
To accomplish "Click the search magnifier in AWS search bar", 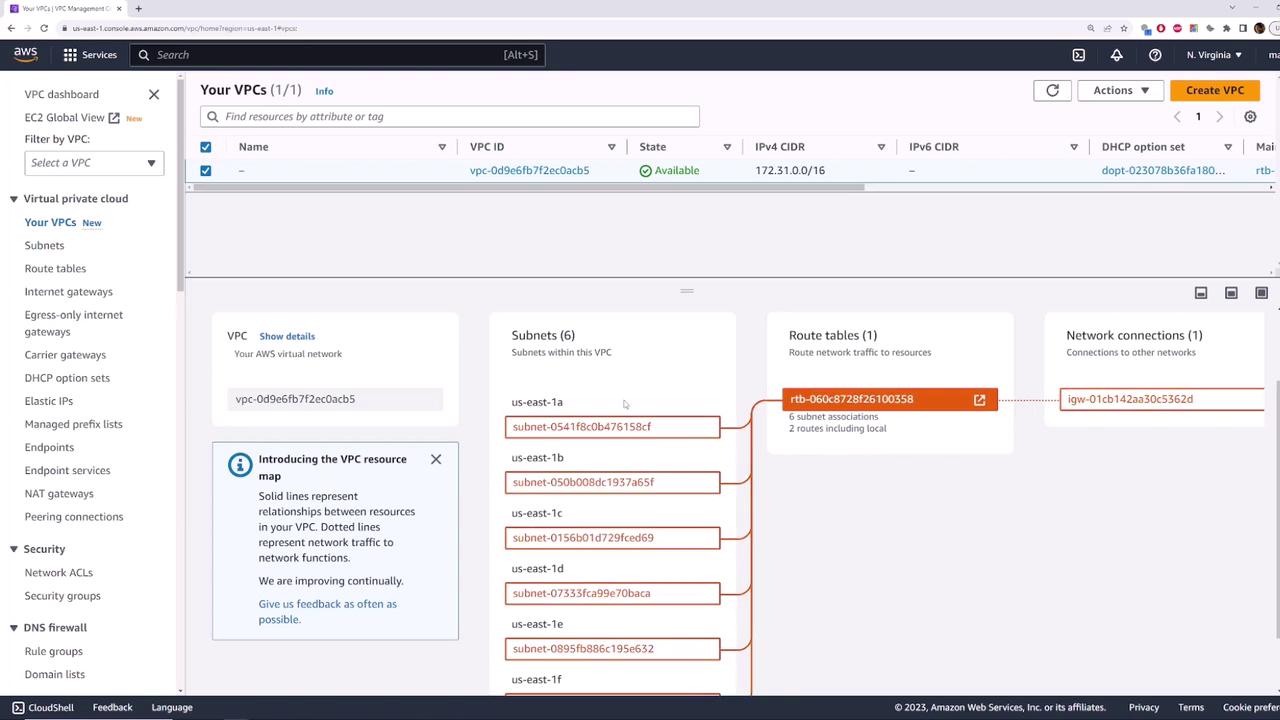I will (144, 55).
